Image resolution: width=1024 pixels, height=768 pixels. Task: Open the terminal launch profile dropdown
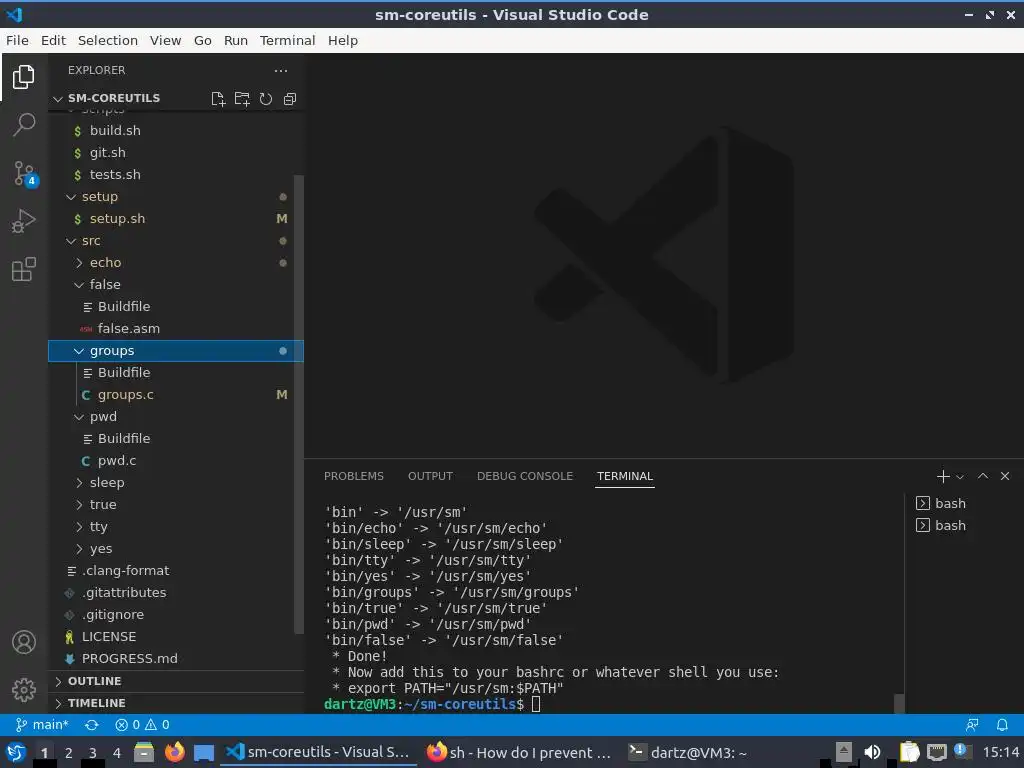960,477
